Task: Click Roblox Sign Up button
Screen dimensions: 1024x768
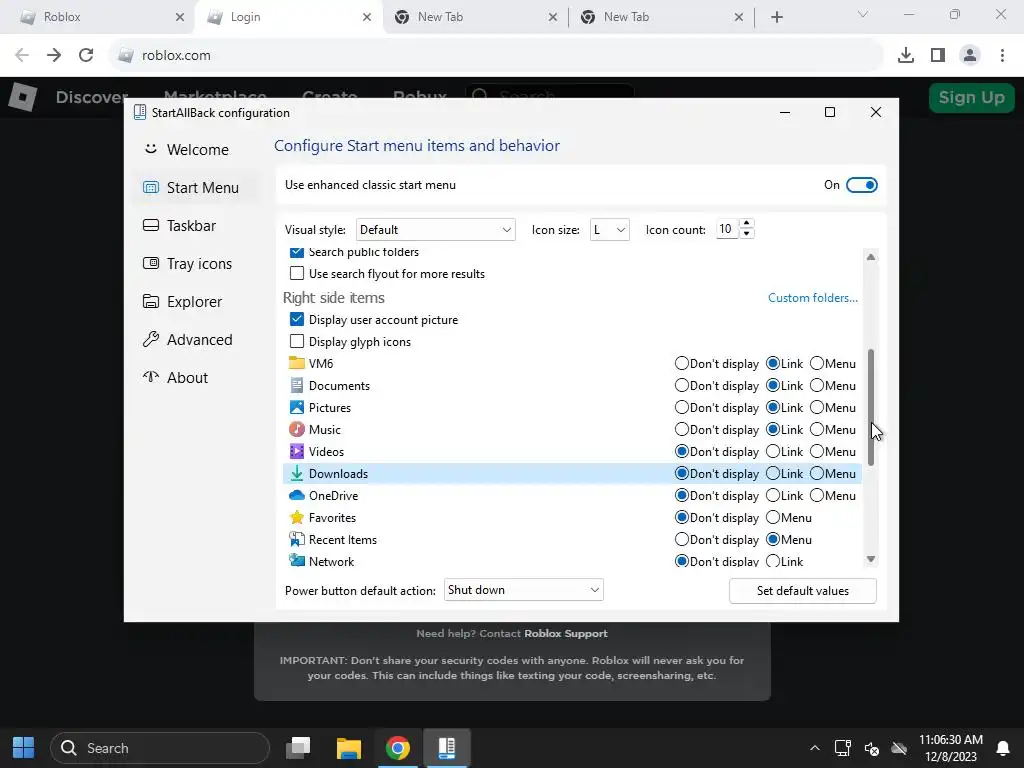Action: (x=971, y=97)
